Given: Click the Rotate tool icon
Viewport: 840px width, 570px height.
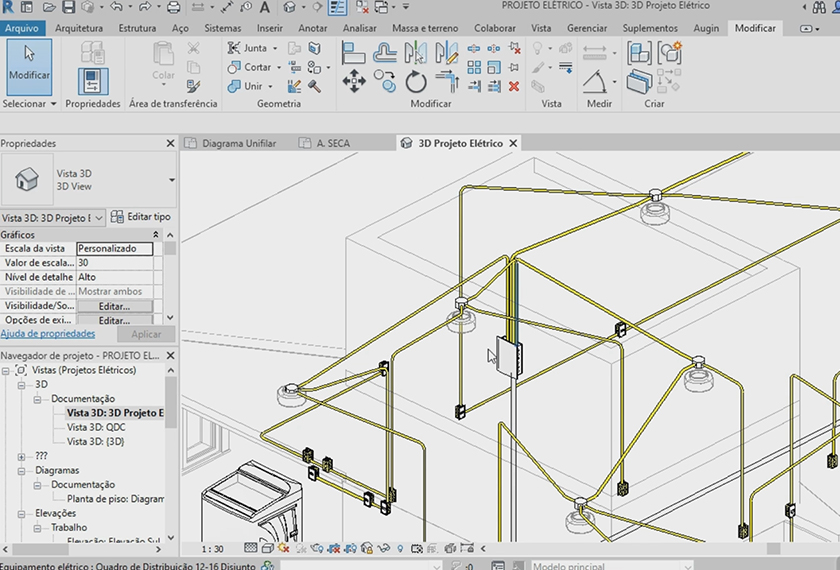Looking at the screenshot, I should 416,82.
